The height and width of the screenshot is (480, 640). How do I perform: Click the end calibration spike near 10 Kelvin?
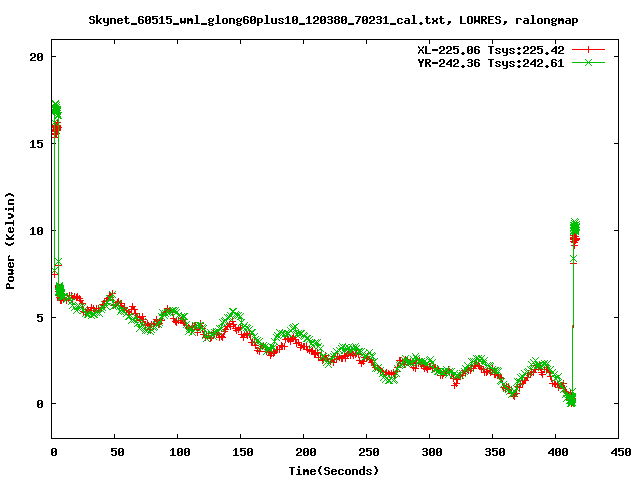pyautogui.click(x=575, y=227)
